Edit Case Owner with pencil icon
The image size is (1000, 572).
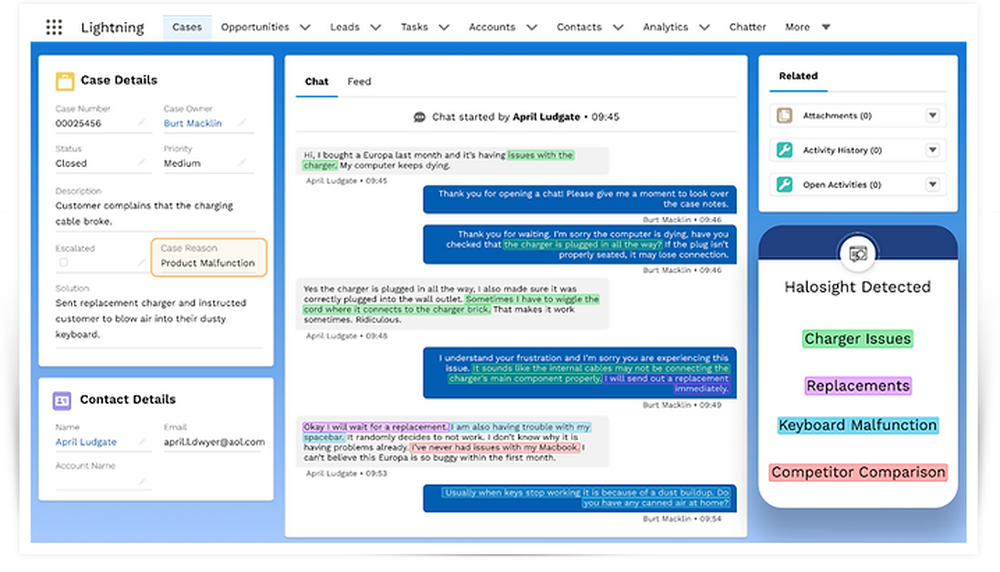click(242, 122)
